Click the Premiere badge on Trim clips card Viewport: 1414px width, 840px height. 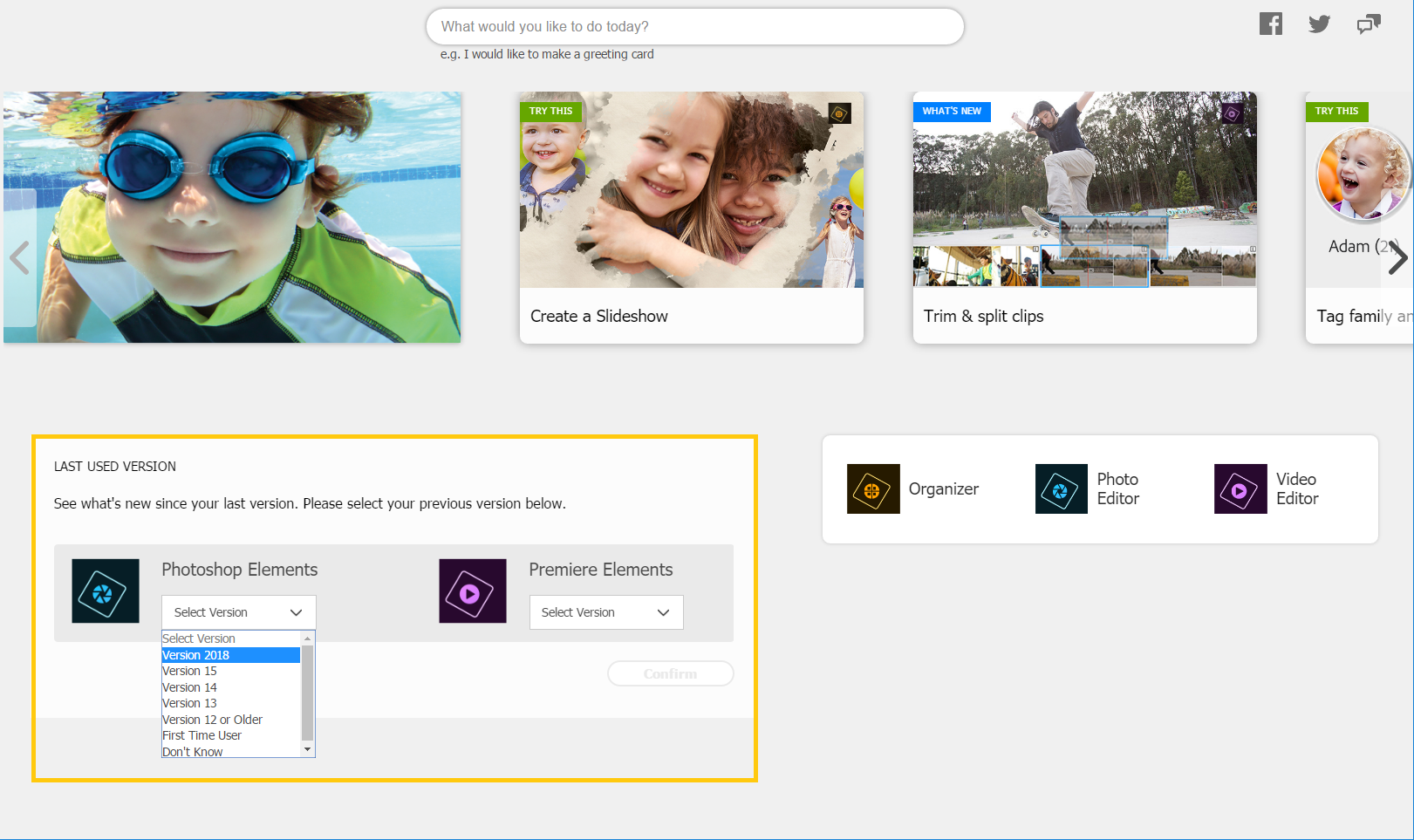[x=1232, y=113]
